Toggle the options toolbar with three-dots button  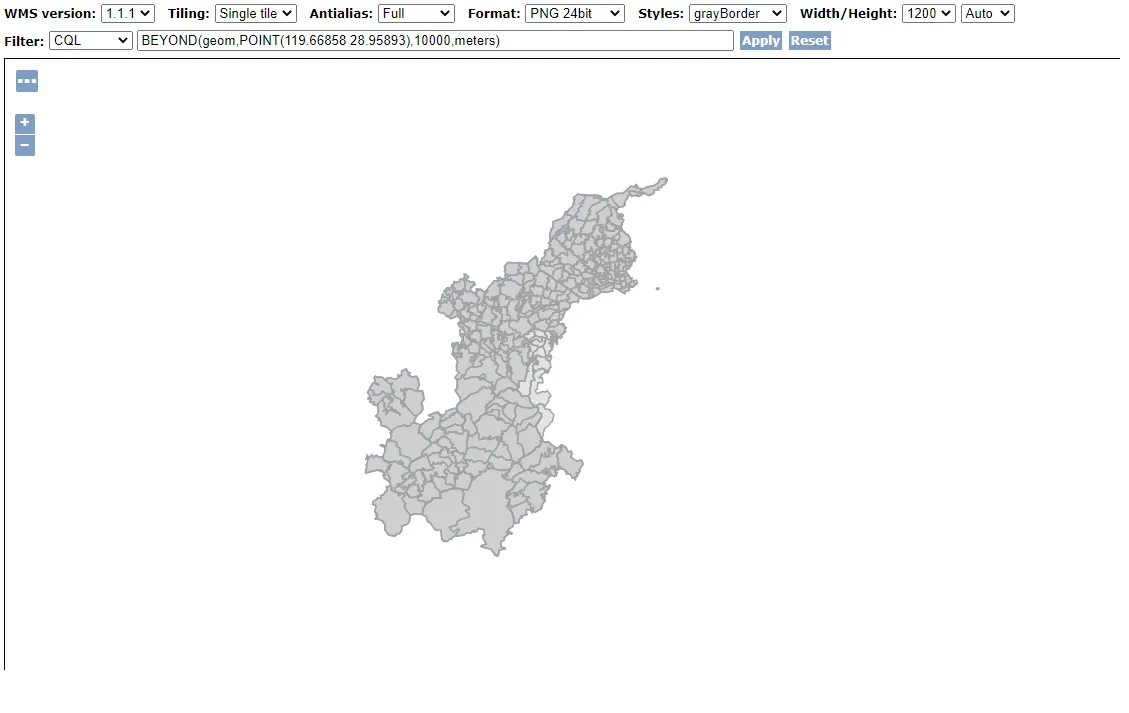tap(27, 81)
